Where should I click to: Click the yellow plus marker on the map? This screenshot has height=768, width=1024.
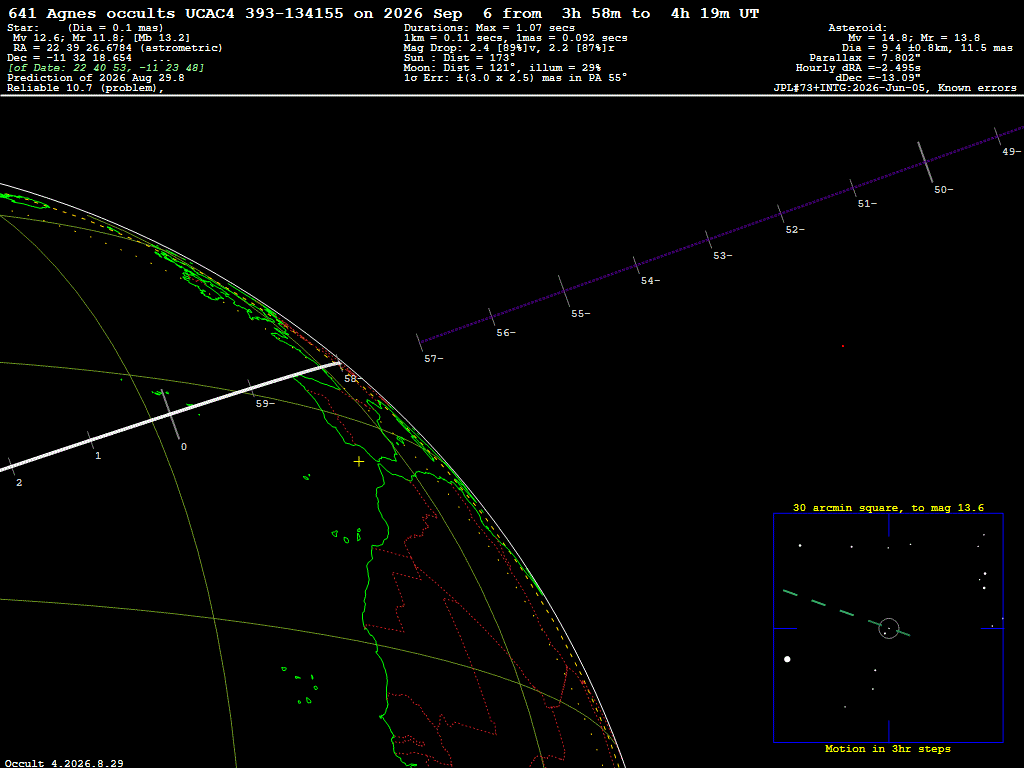coord(359,462)
